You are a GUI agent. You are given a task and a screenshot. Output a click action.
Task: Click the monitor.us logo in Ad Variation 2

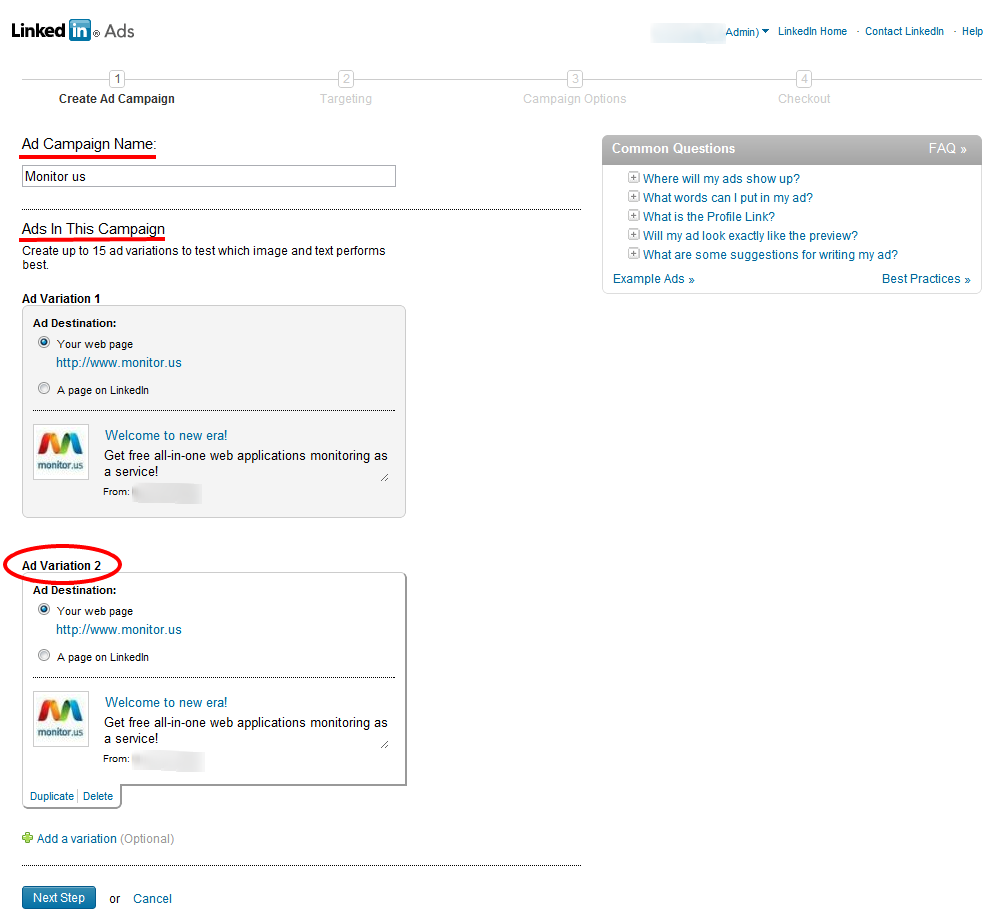[x=61, y=719]
